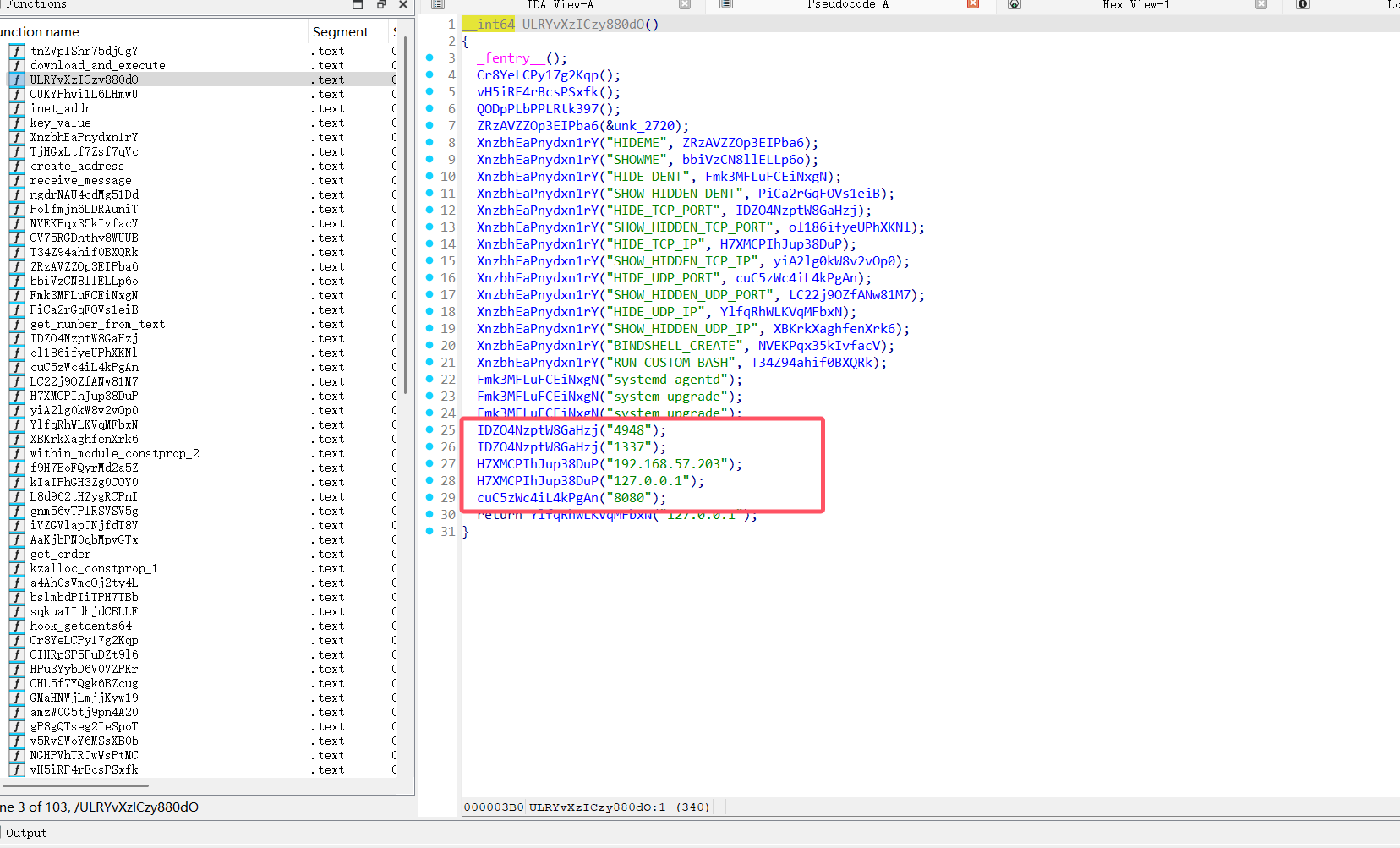Click the "BINDSHELL_CREATE" string literal
Screen dimensions: 1400x848
click(x=675, y=345)
